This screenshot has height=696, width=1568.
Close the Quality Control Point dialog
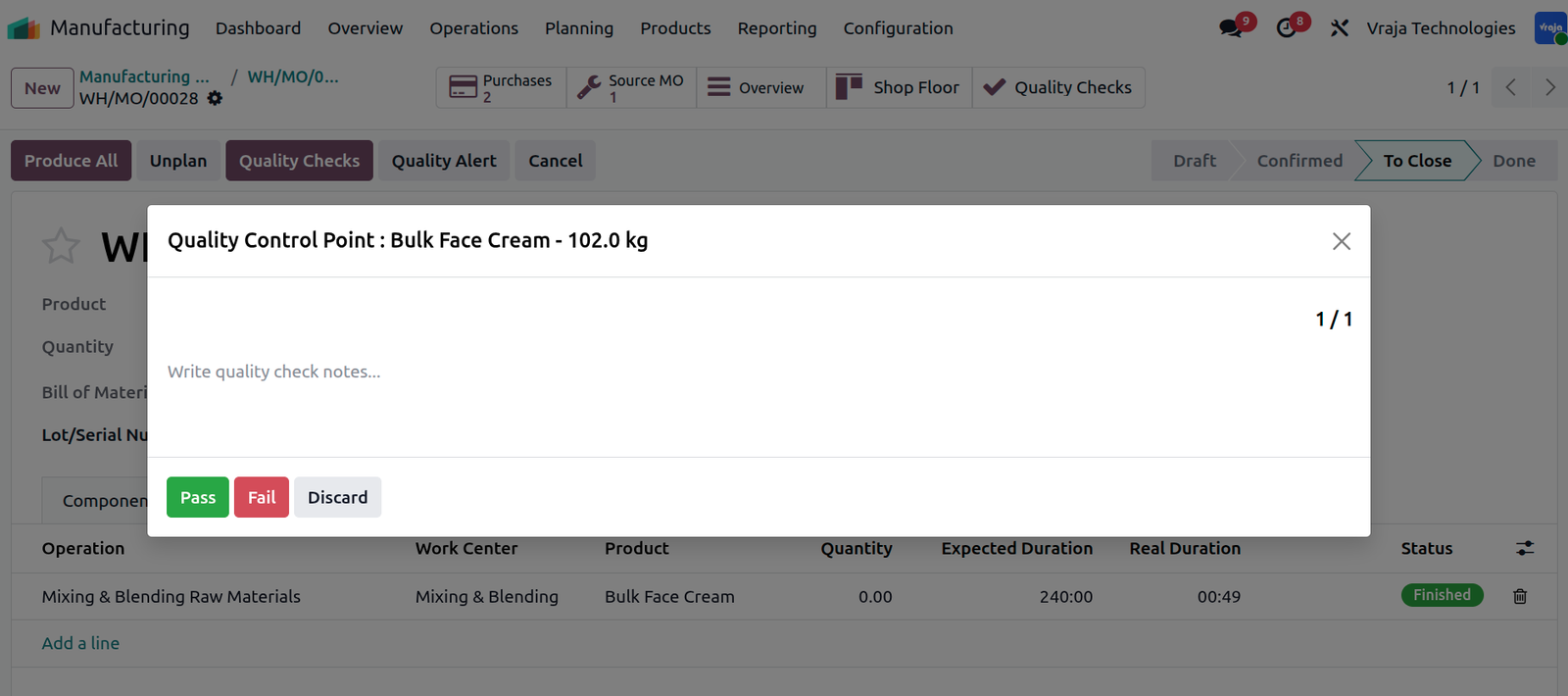(1342, 241)
